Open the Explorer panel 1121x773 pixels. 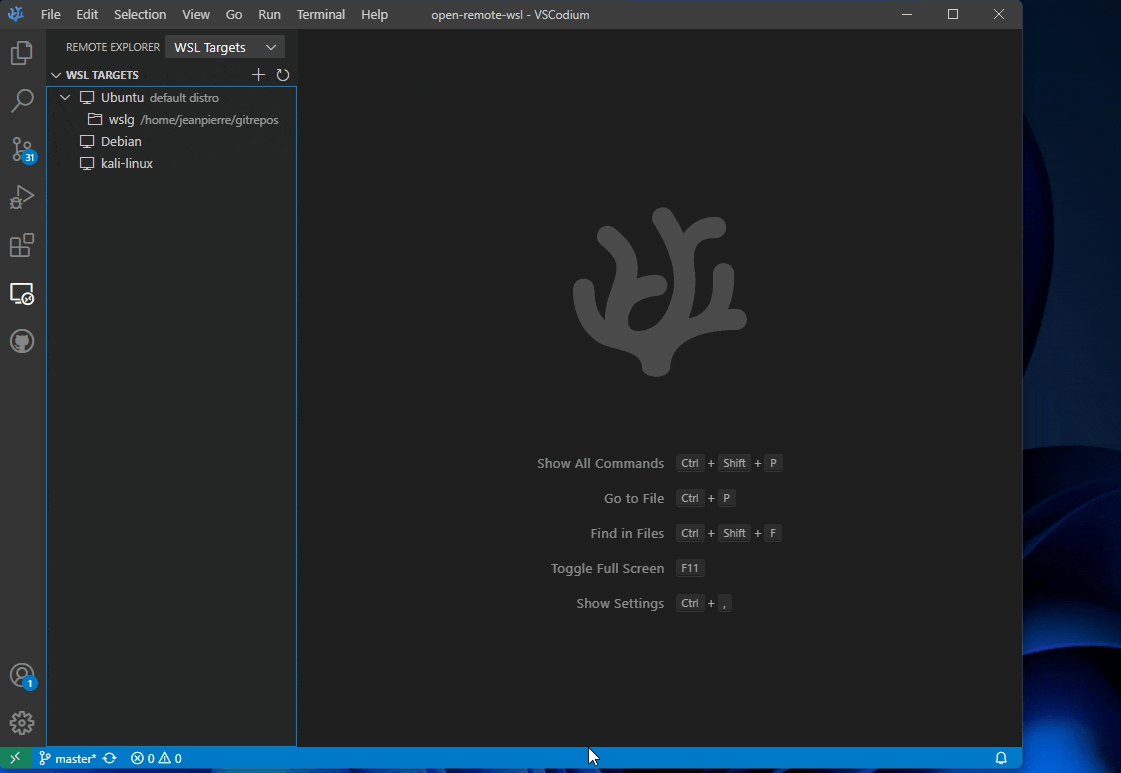pos(22,53)
